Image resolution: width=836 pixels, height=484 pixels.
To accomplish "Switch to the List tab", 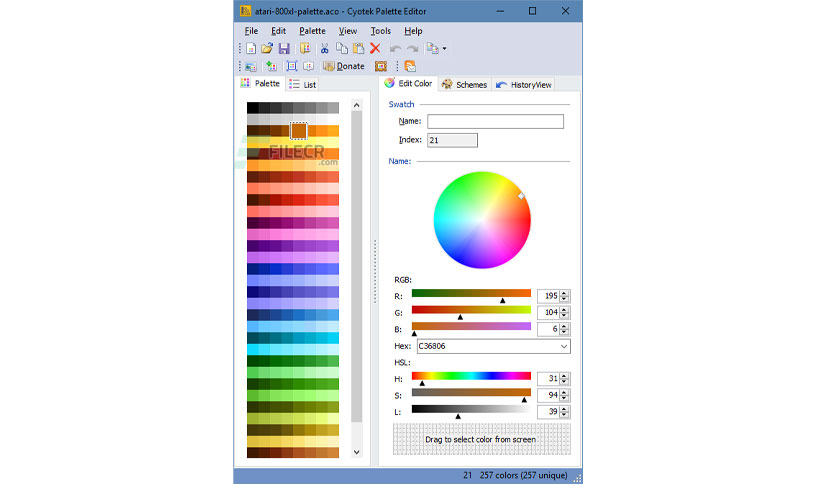I will 303,84.
